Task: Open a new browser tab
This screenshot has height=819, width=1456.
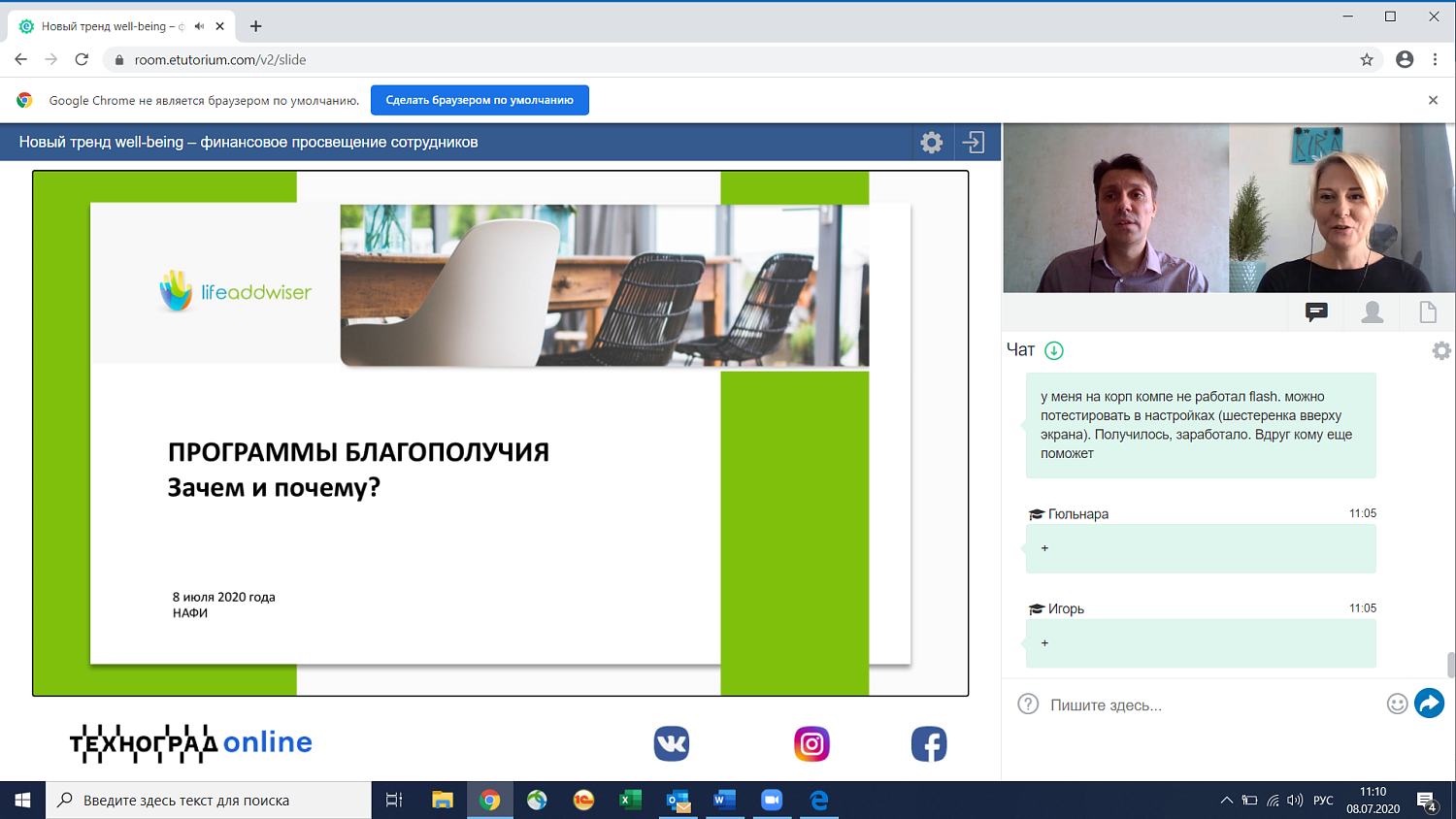Action: [x=256, y=26]
